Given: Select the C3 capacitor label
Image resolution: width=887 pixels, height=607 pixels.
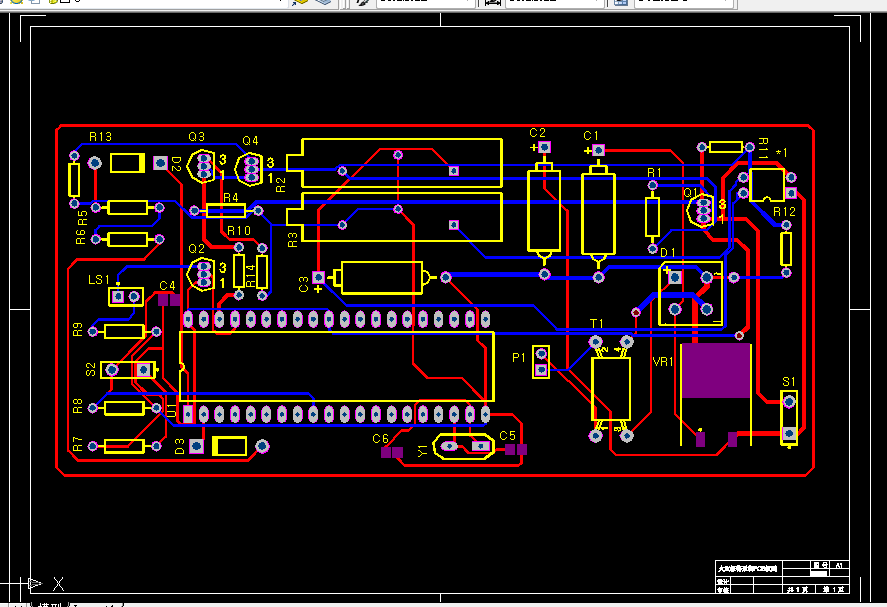Looking at the screenshot, I should pyautogui.click(x=304, y=284).
